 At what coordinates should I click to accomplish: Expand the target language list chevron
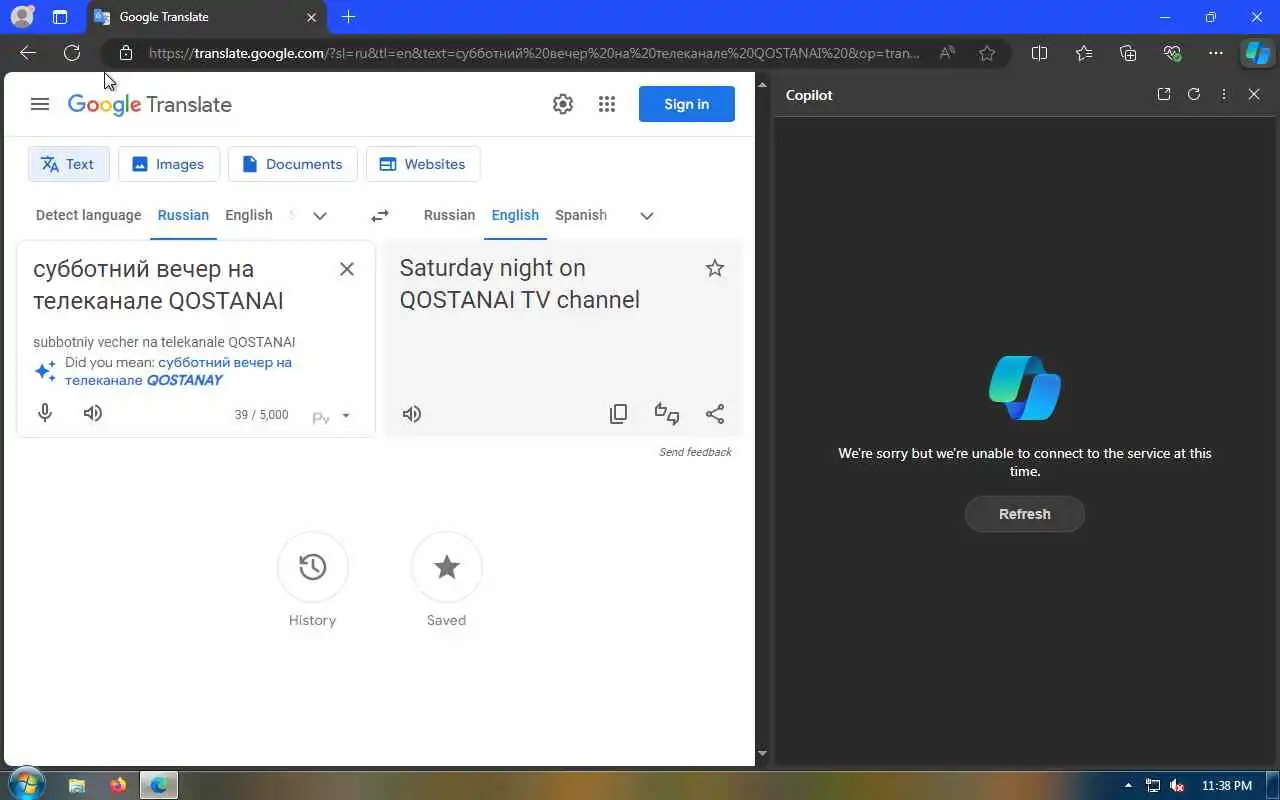click(647, 215)
